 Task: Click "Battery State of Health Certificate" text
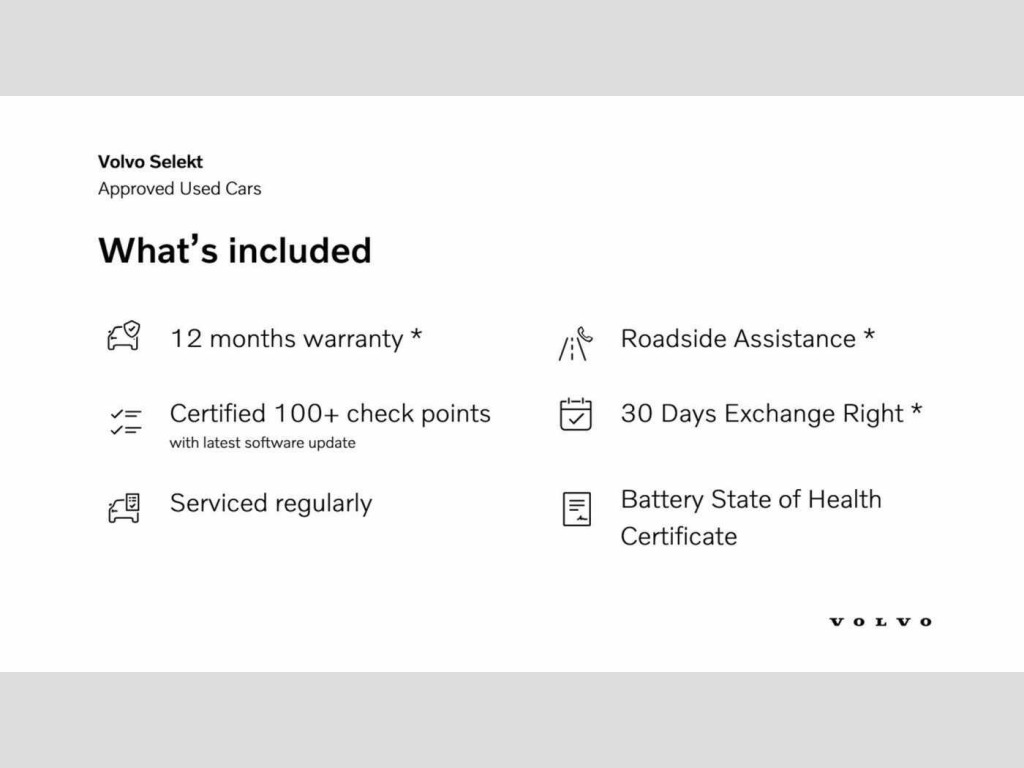pos(750,517)
